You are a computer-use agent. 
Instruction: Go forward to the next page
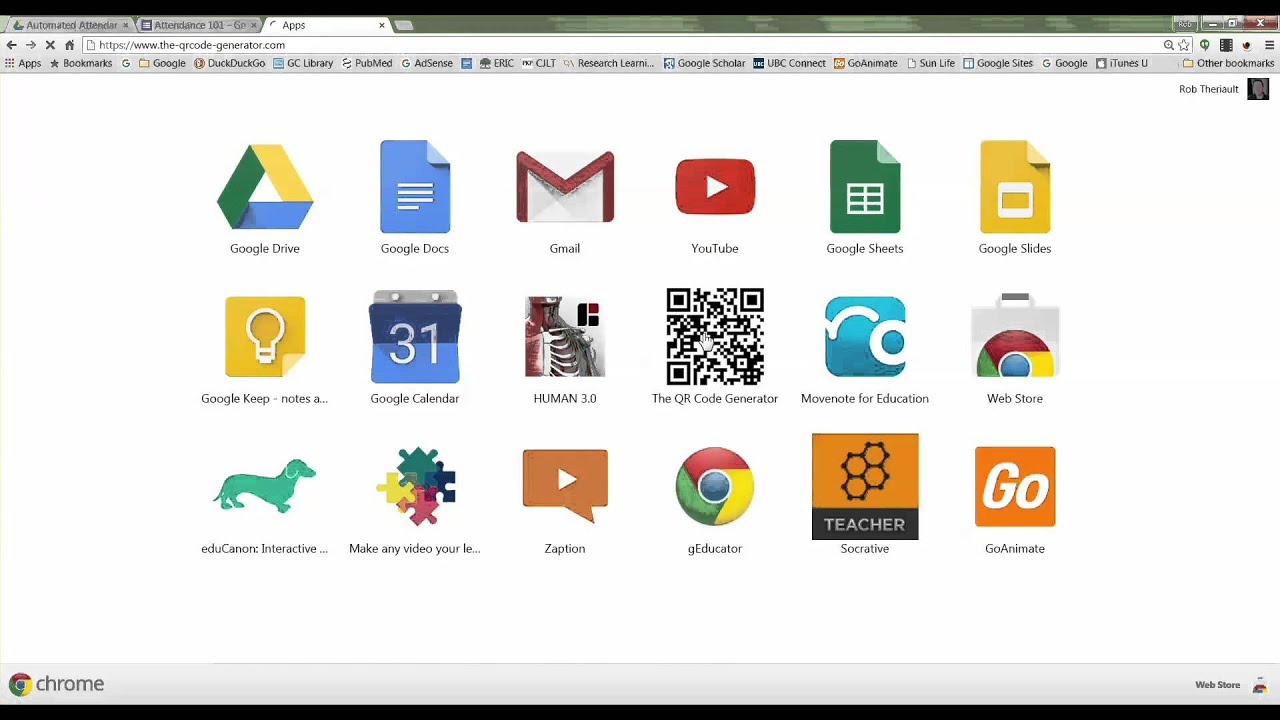(31, 45)
